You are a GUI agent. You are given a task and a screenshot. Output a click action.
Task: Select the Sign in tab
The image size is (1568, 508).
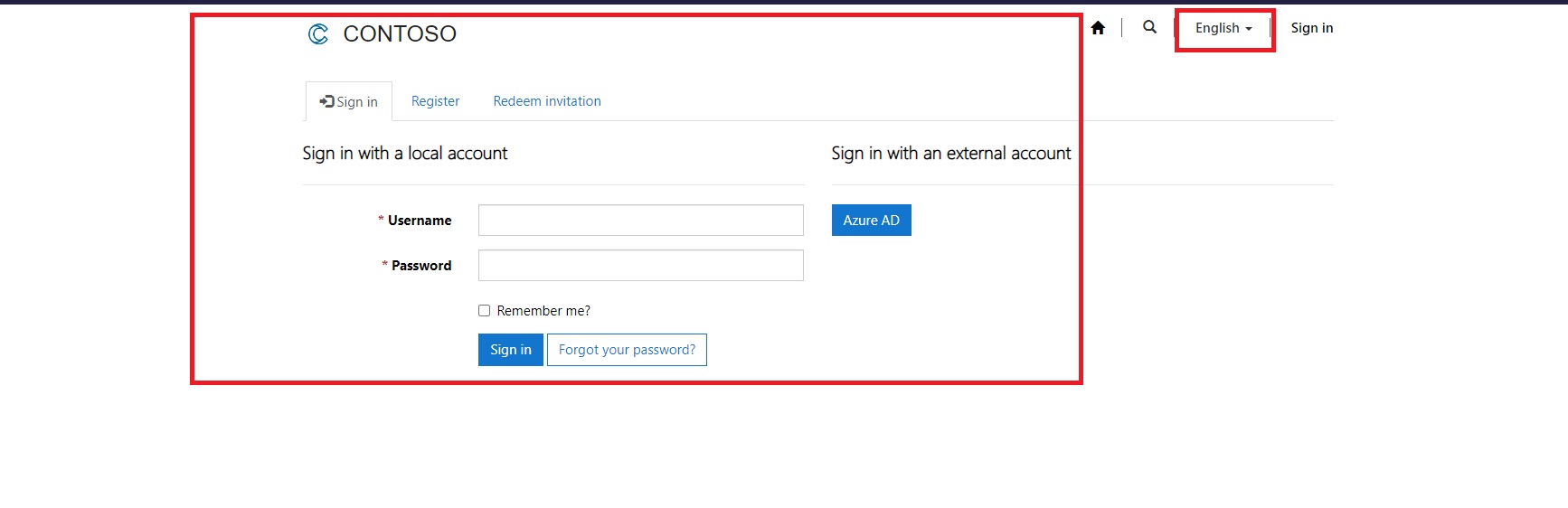[357, 102]
